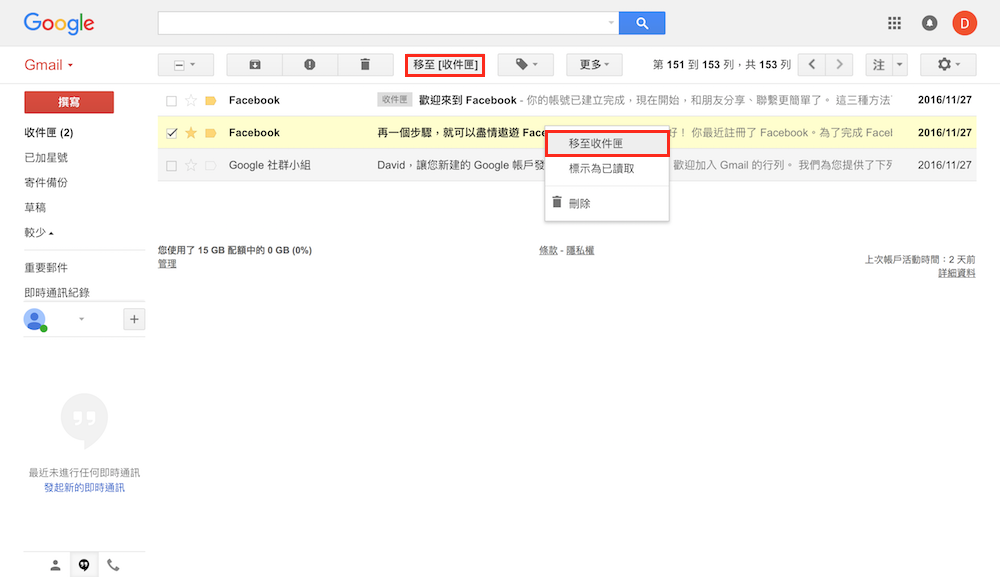The width and height of the screenshot is (1000, 577).
Task: Open the 詳細資料 account activity link
Action: pyautogui.click(x=957, y=273)
